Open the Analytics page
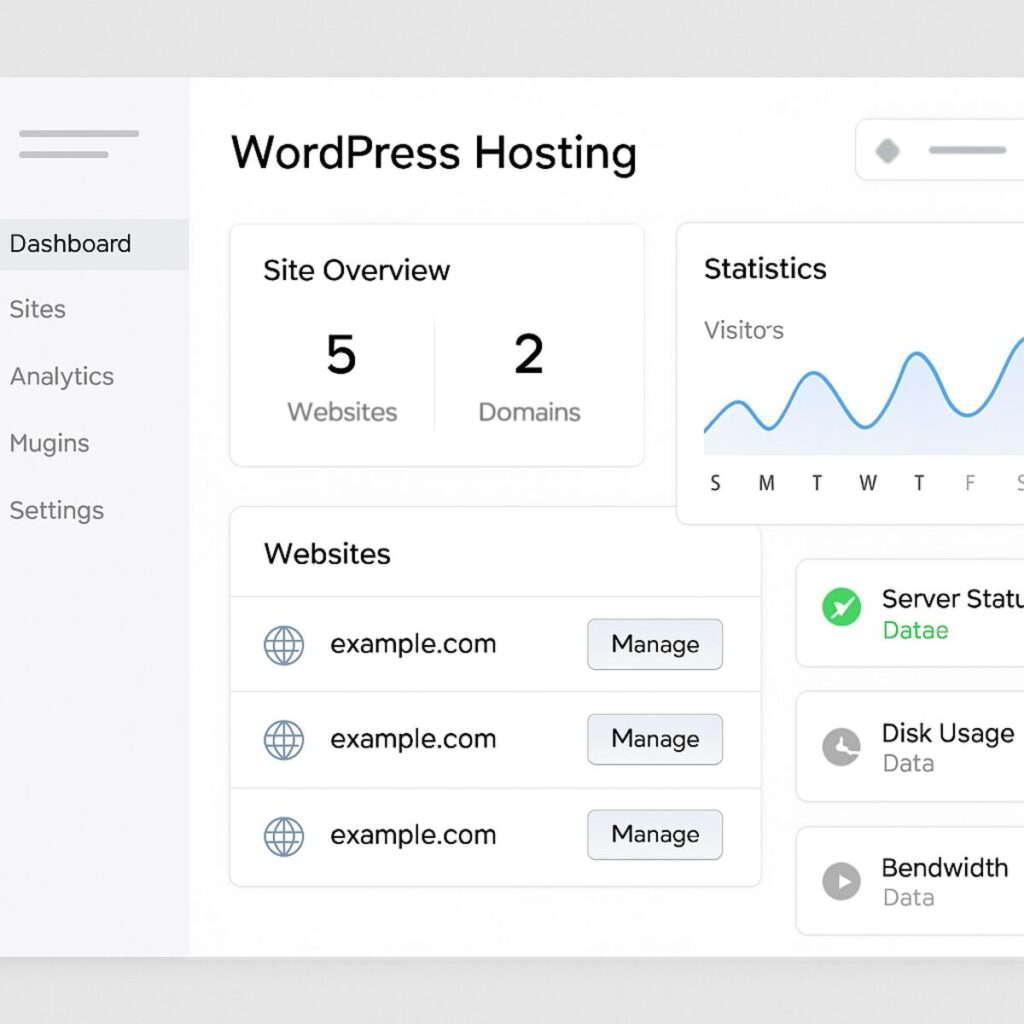The image size is (1024, 1024). pos(61,377)
